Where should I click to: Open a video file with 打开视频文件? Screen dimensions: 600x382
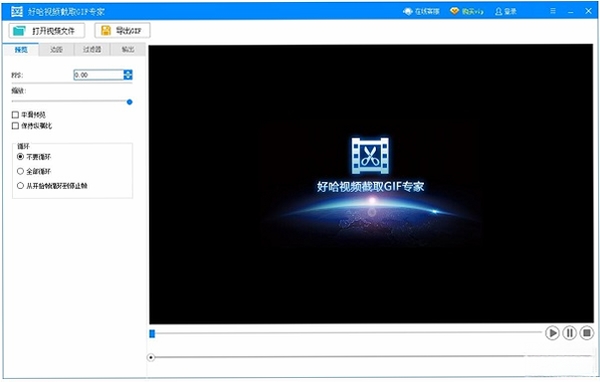click(47, 31)
